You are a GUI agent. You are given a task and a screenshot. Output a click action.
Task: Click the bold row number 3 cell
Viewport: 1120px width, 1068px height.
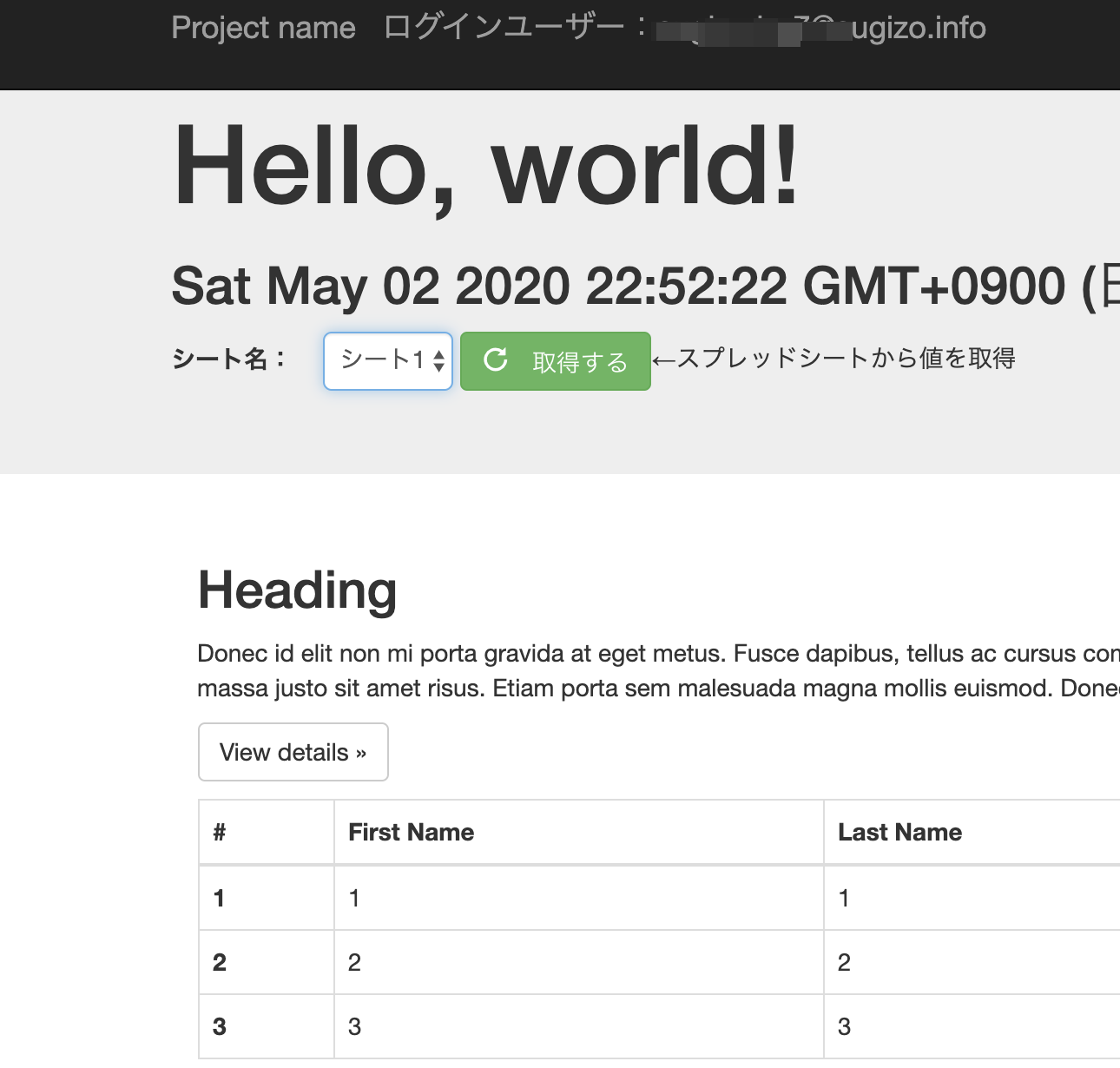(x=220, y=1026)
